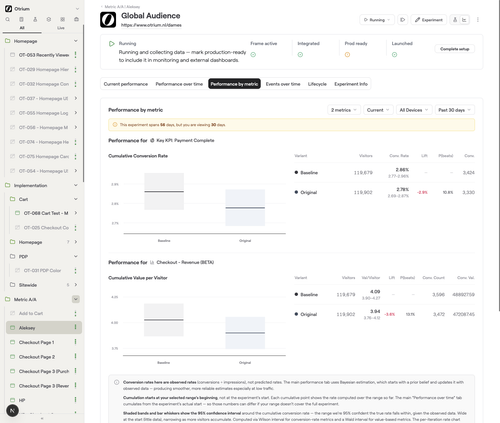Collapse the PDP folder
Screen dimensions: 500x423
76,256
